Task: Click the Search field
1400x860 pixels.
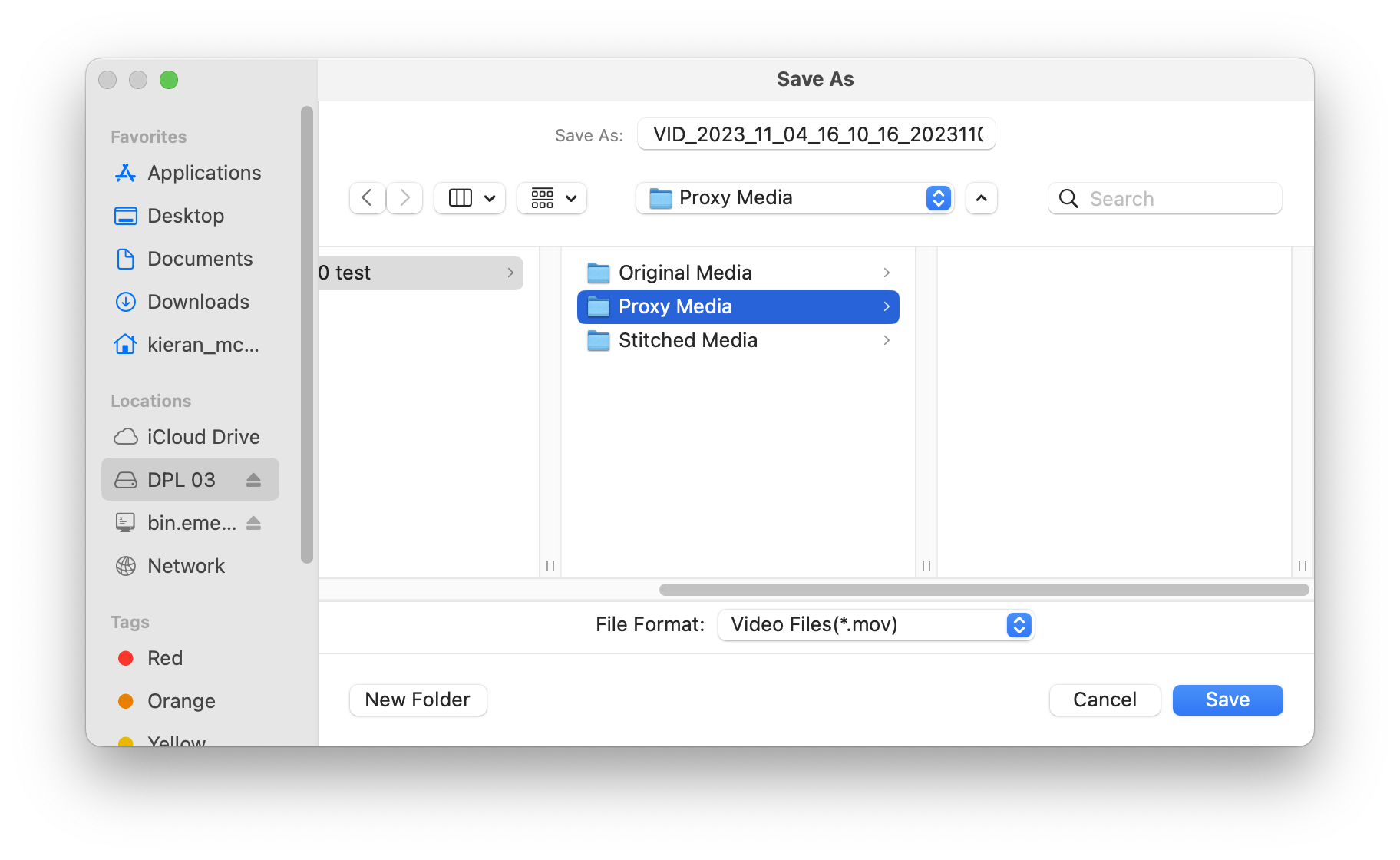Action: (1165, 198)
